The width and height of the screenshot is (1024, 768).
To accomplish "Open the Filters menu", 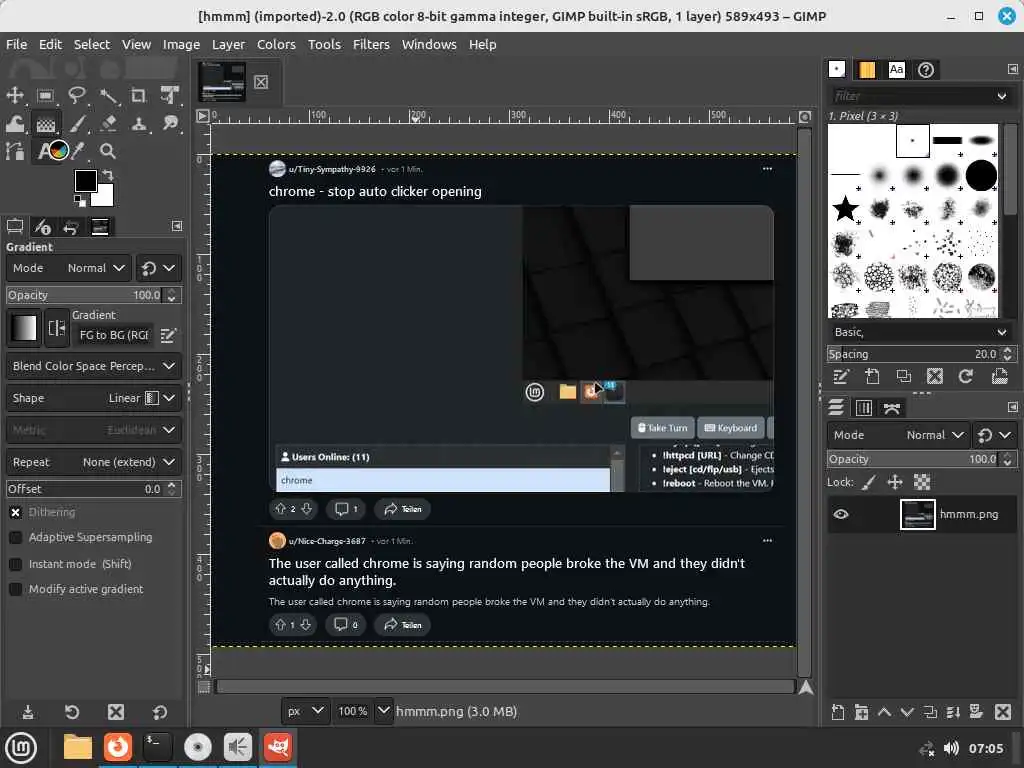I will pyautogui.click(x=371, y=44).
